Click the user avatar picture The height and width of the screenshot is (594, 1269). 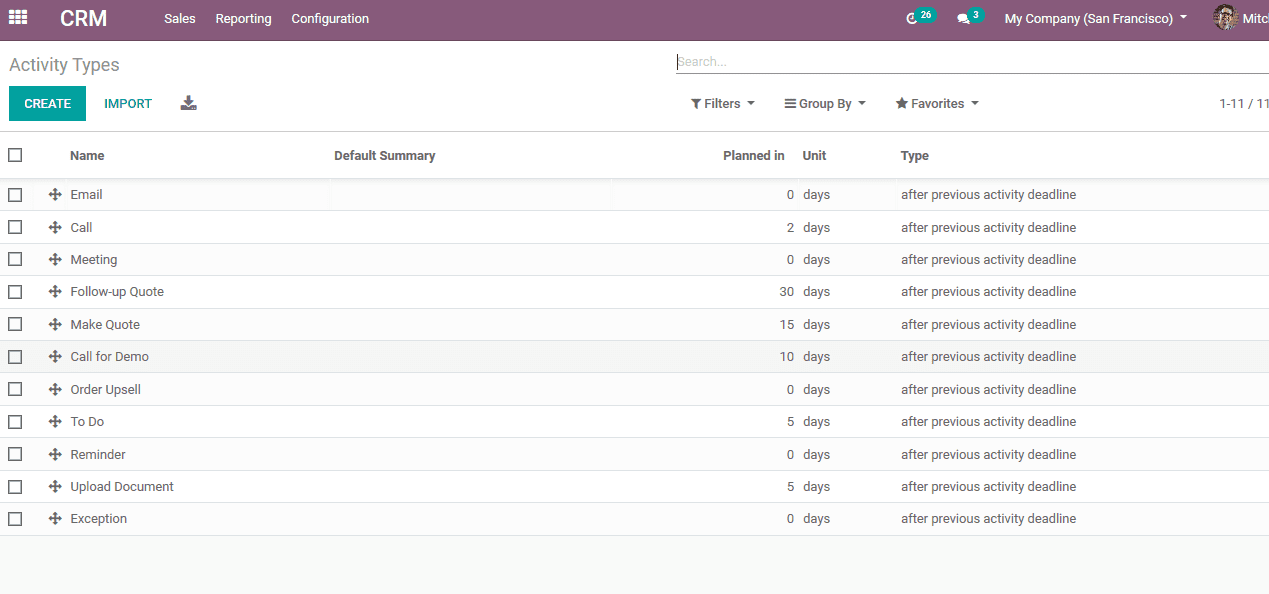coord(1225,18)
